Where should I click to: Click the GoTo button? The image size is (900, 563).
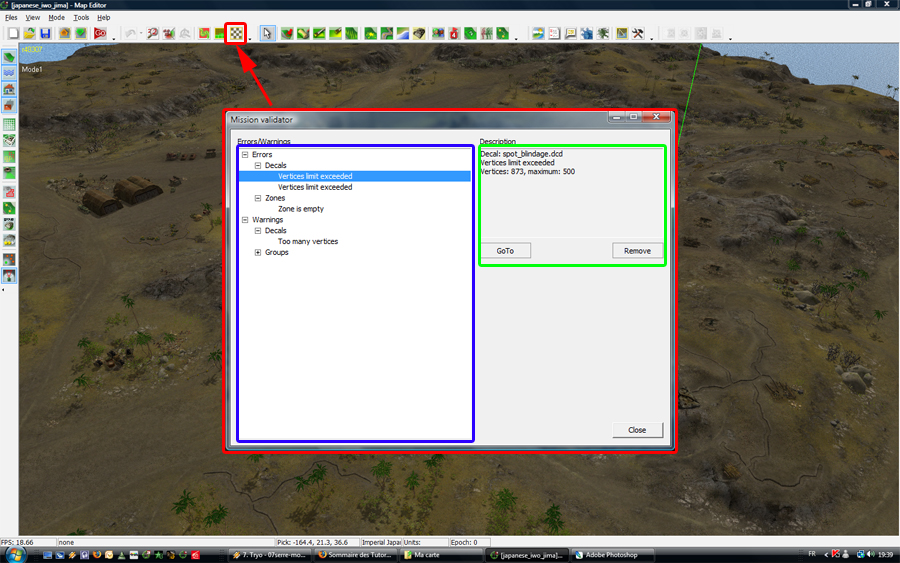click(x=505, y=251)
